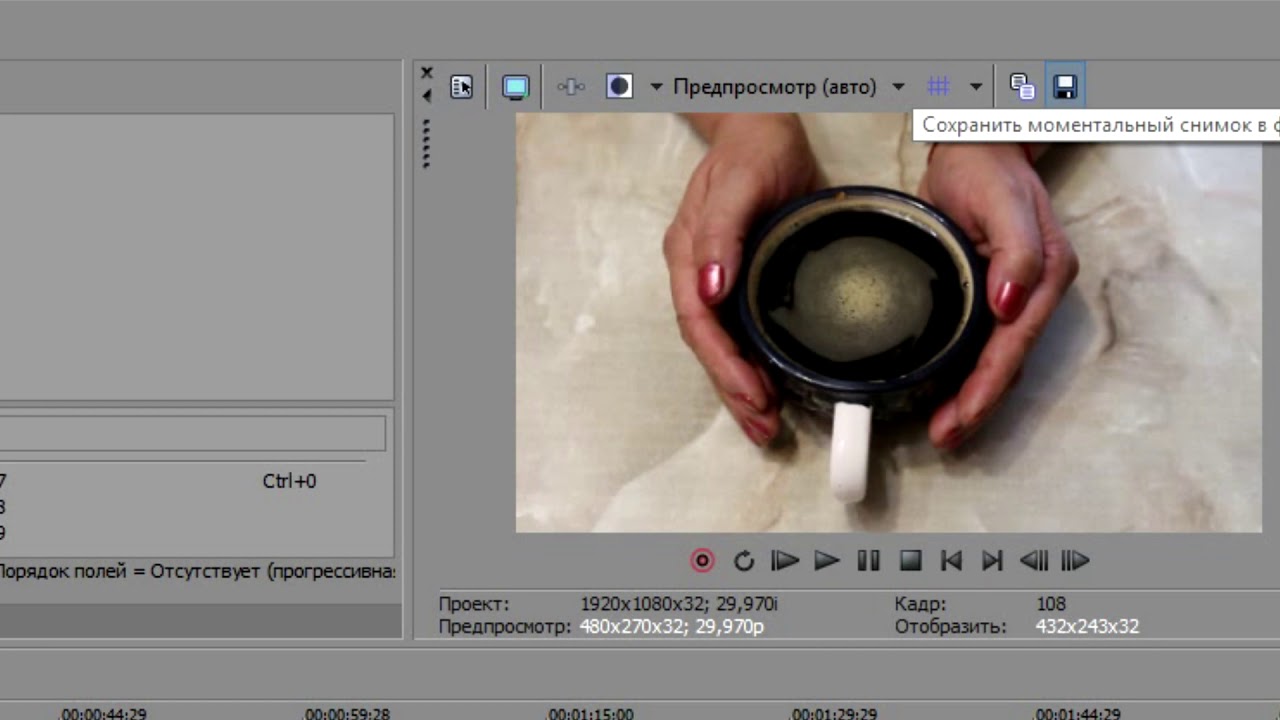
Task: Open the overlays dropdown arrow
Action: click(976, 87)
